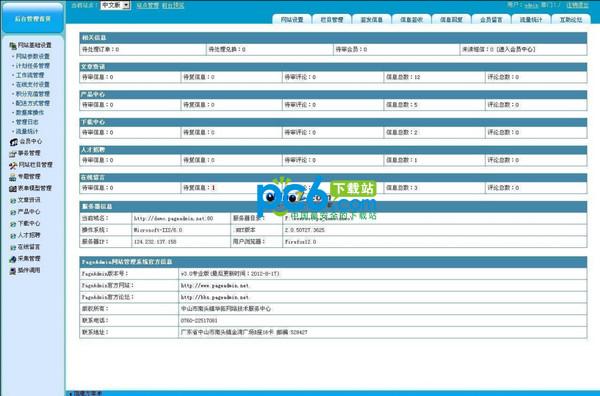600x396 pixels.
Task: Click the Firefox12.0 browser value
Action: click(x=300, y=242)
